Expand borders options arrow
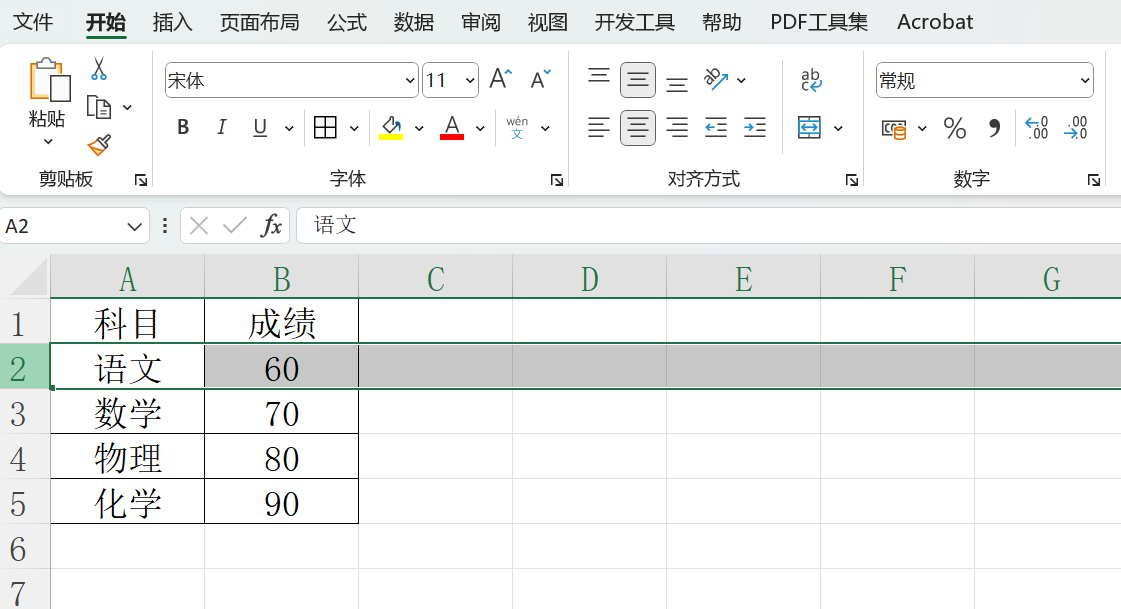This screenshot has width=1121, height=609. pos(354,128)
